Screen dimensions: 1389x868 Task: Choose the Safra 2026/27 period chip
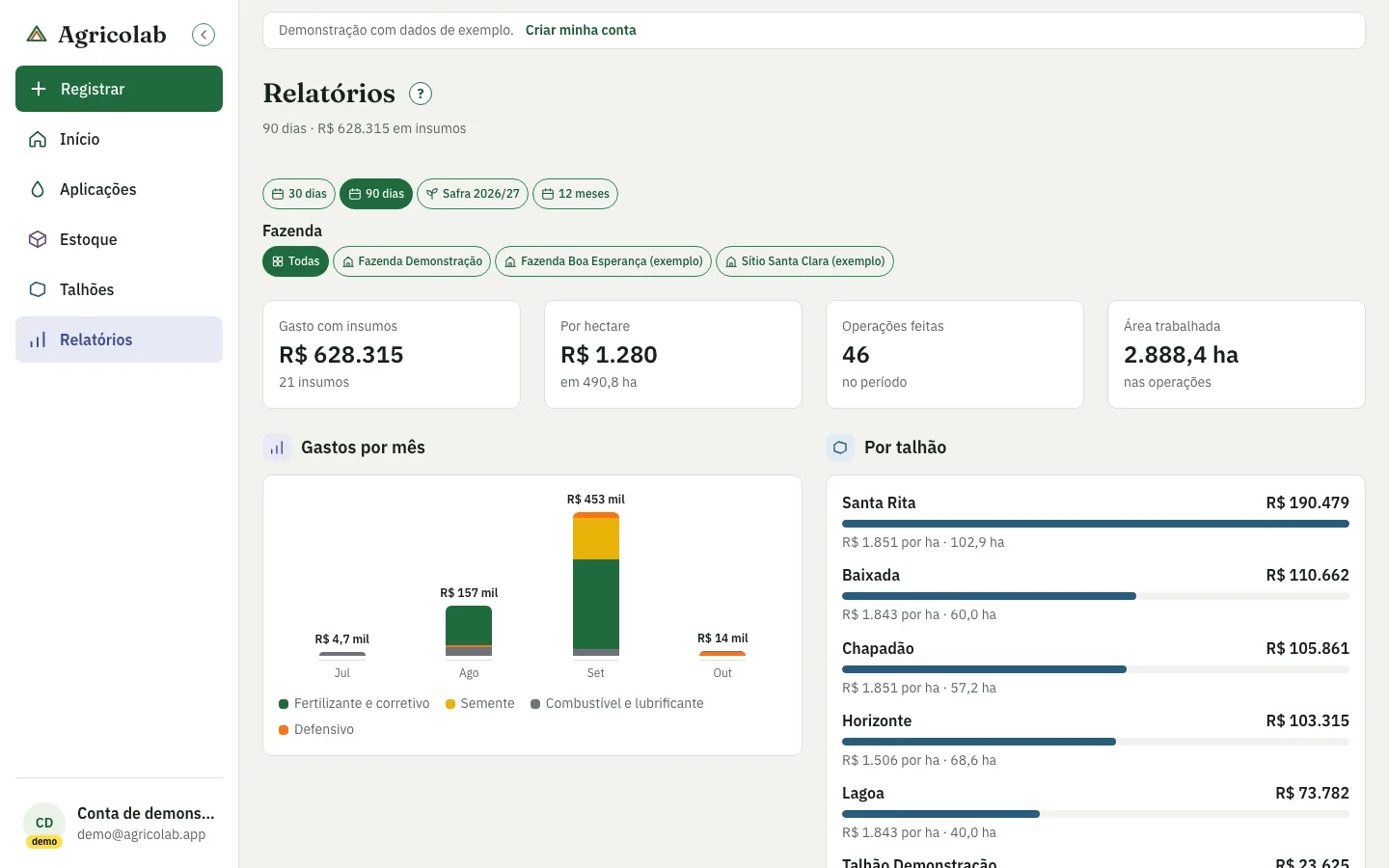(473, 194)
